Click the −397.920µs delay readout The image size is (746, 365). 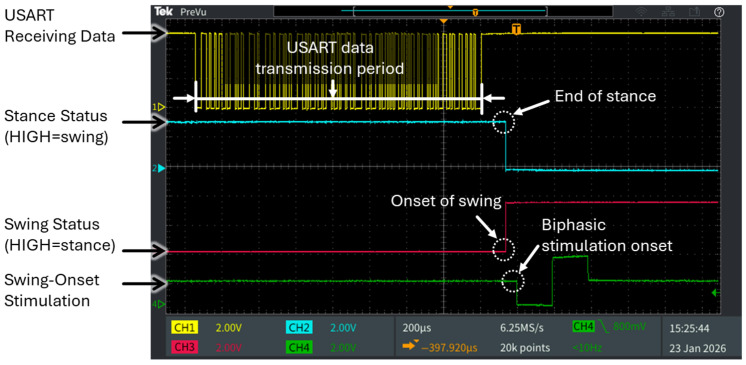tap(449, 348)
